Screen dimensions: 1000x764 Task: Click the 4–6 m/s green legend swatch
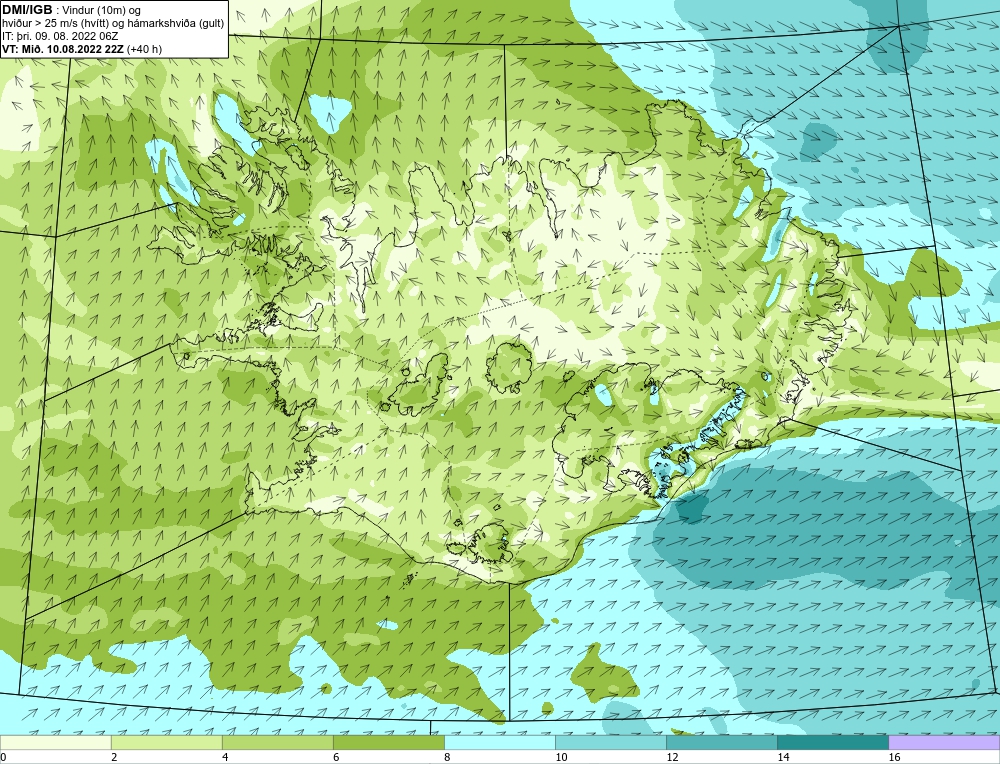tap(277, 742)
